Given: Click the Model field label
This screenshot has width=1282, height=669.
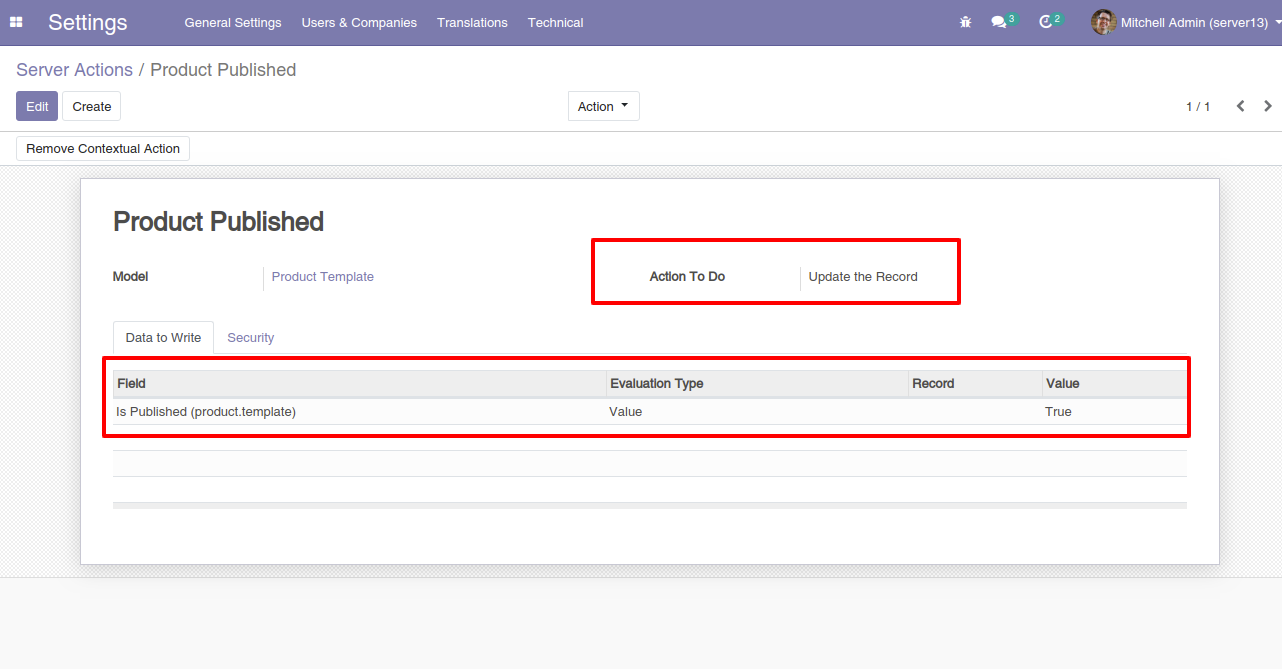Looking at the screenshot, I should click(130, 277).
